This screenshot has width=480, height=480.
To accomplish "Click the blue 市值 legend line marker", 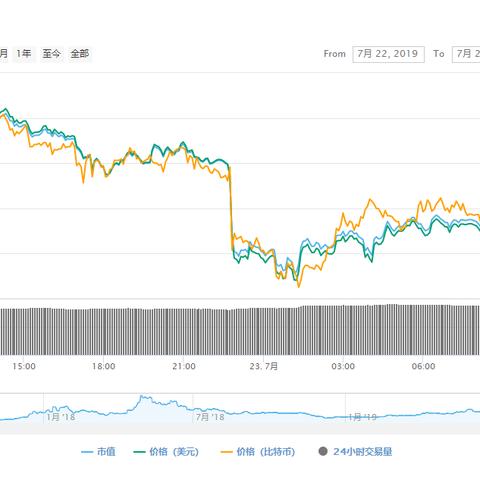I will point(87,452).
